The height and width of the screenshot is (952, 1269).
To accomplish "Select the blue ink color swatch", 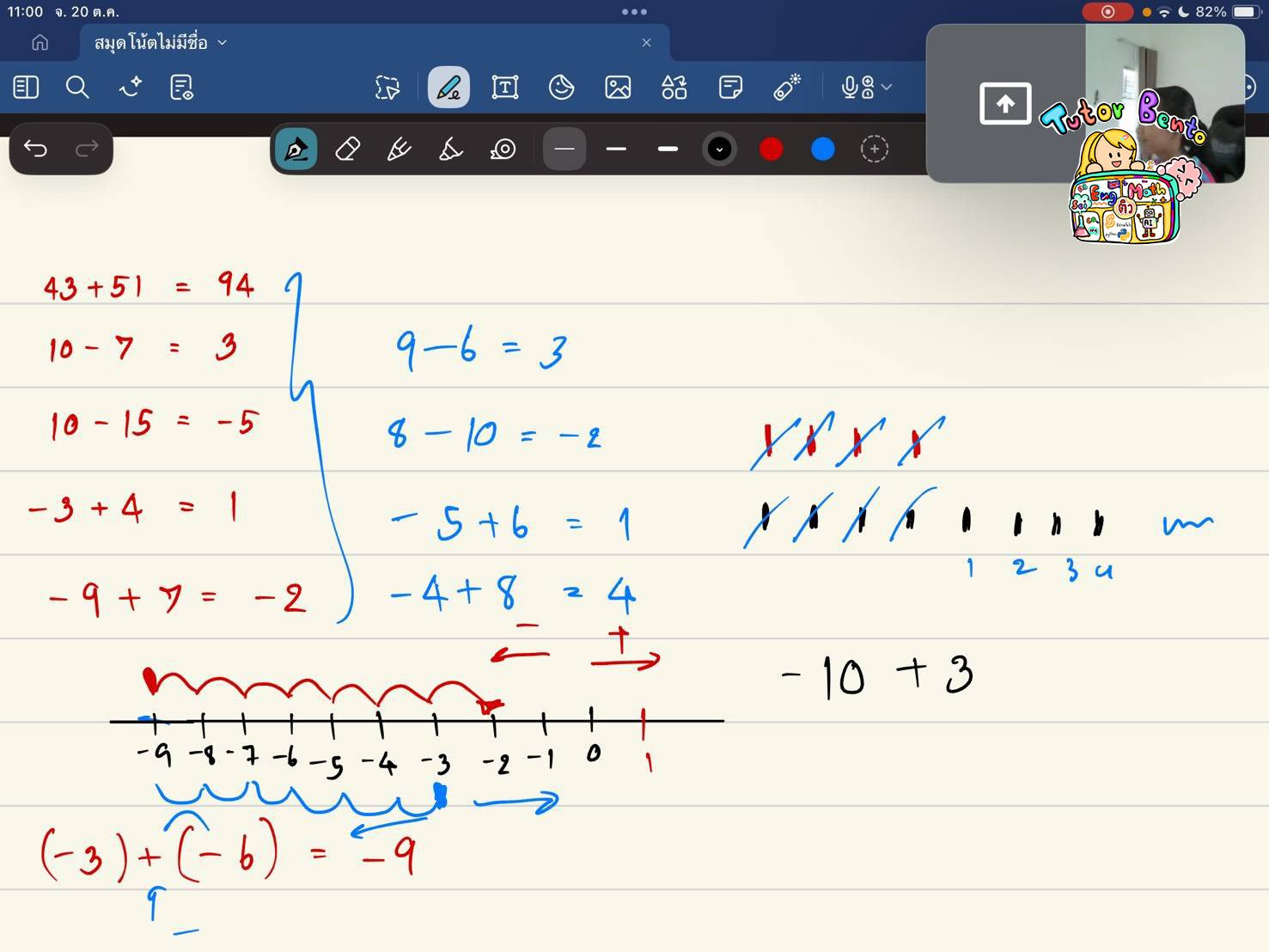I will click(x=821, y=149).
